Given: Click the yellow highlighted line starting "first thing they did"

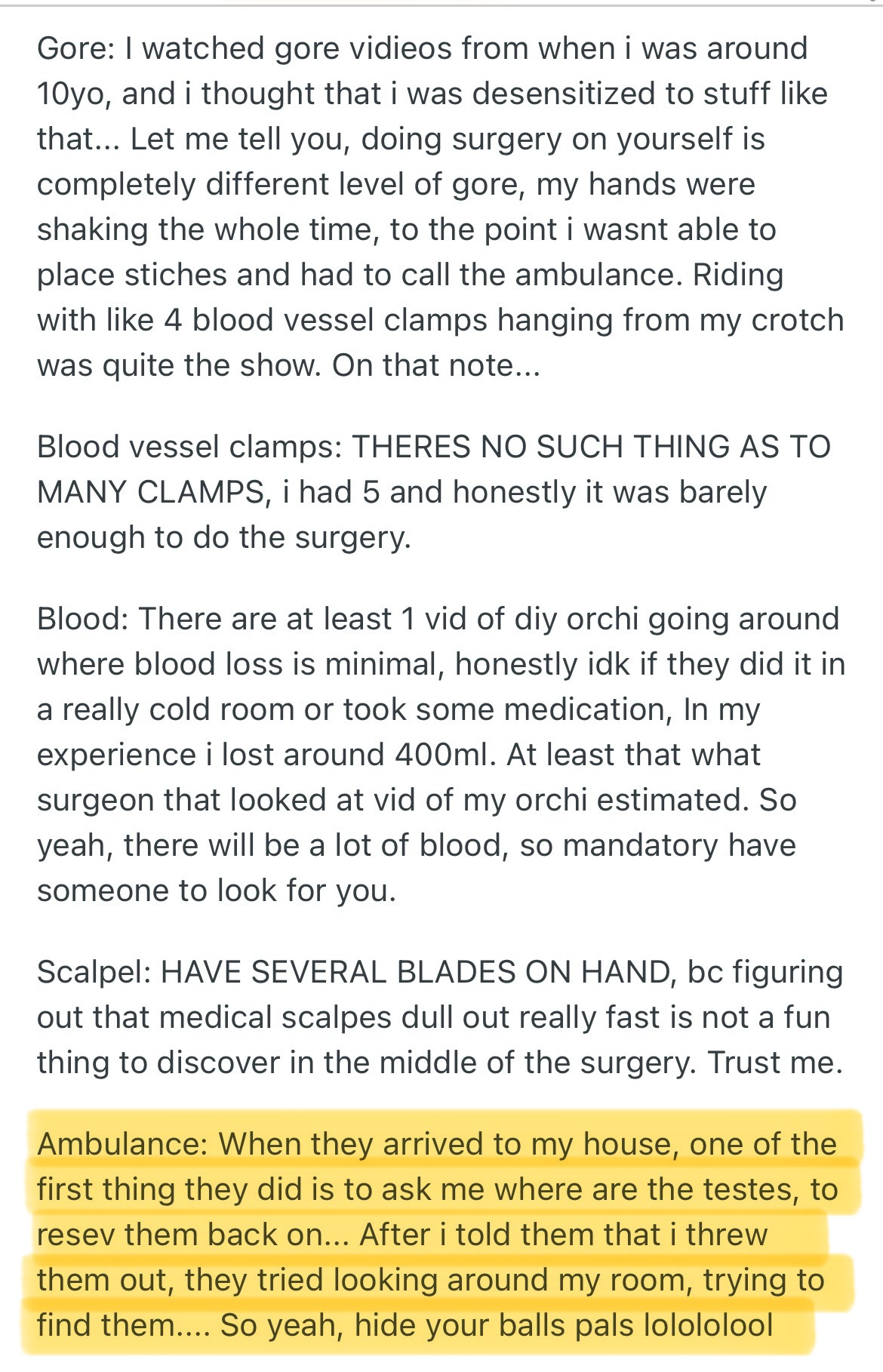Looking at the screenshot, I should click(x=438, y=1189).
